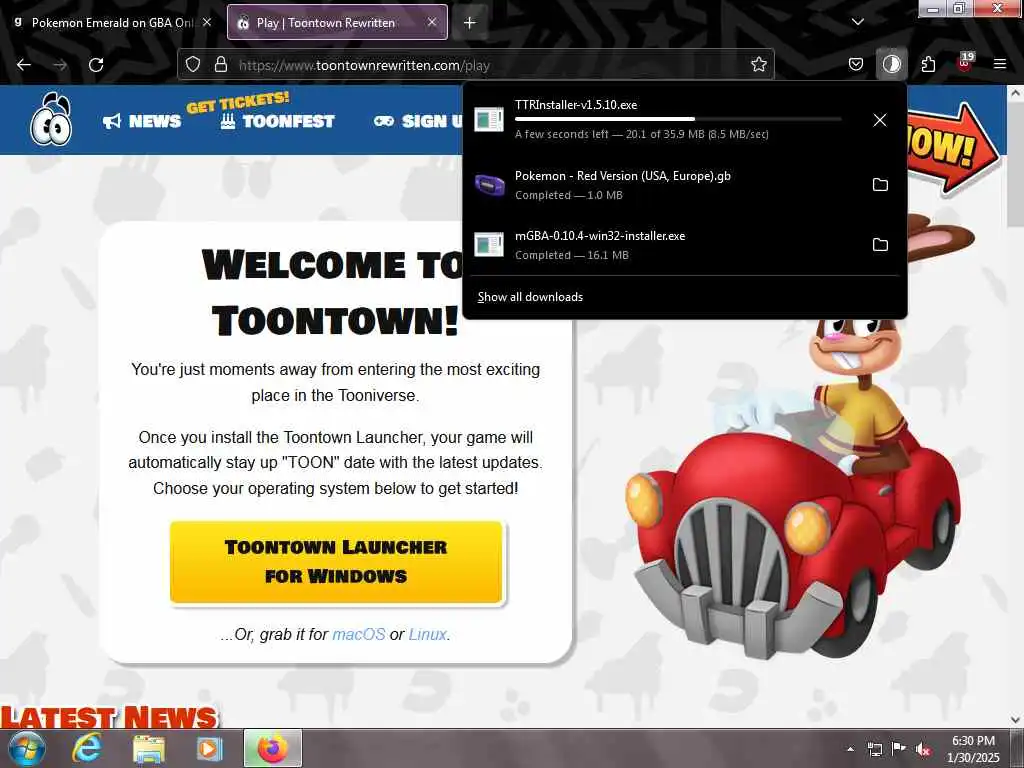Click the Pokemon Red .gb file icon
Image resolution: width=1024 pixels, height=768 pixels.
click(488, 185)
